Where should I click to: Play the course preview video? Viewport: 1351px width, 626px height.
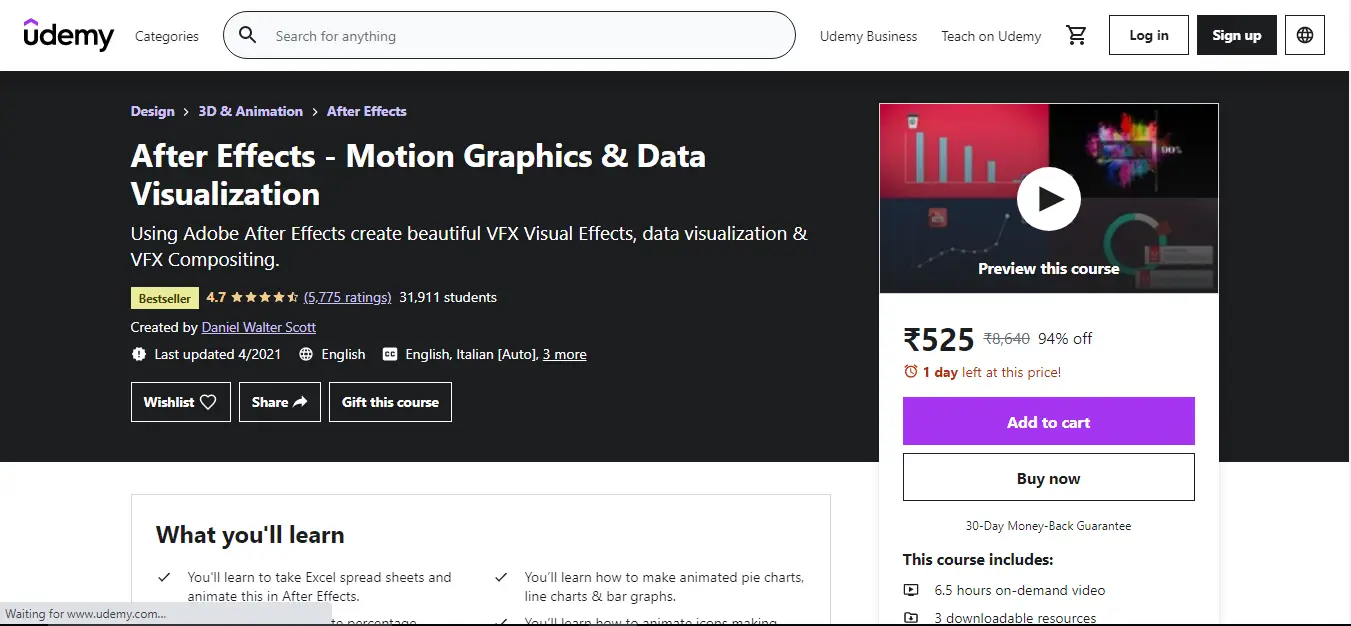[1048, 198]
